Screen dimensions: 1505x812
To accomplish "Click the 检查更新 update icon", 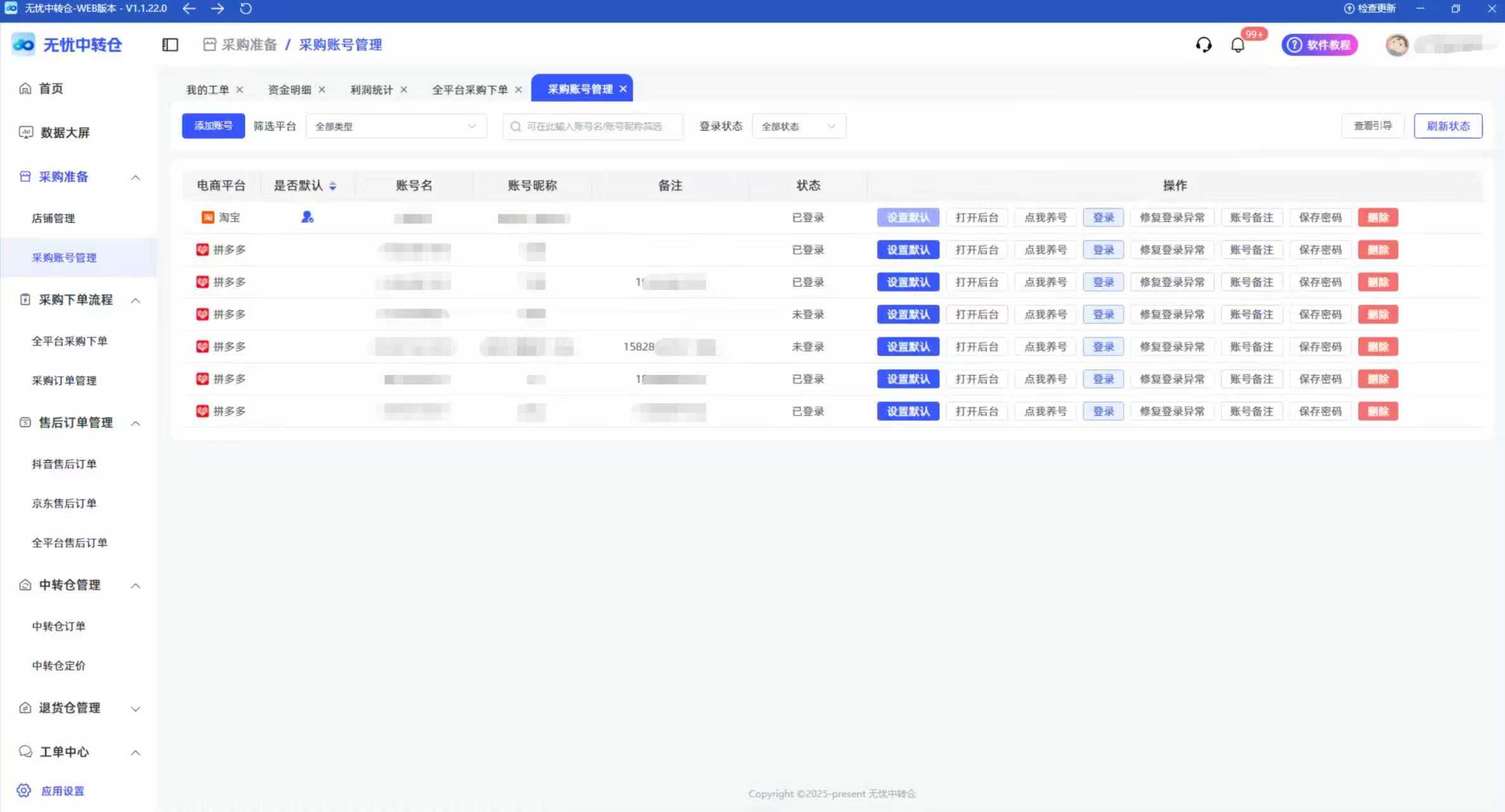I will (x=1349, y=8).
